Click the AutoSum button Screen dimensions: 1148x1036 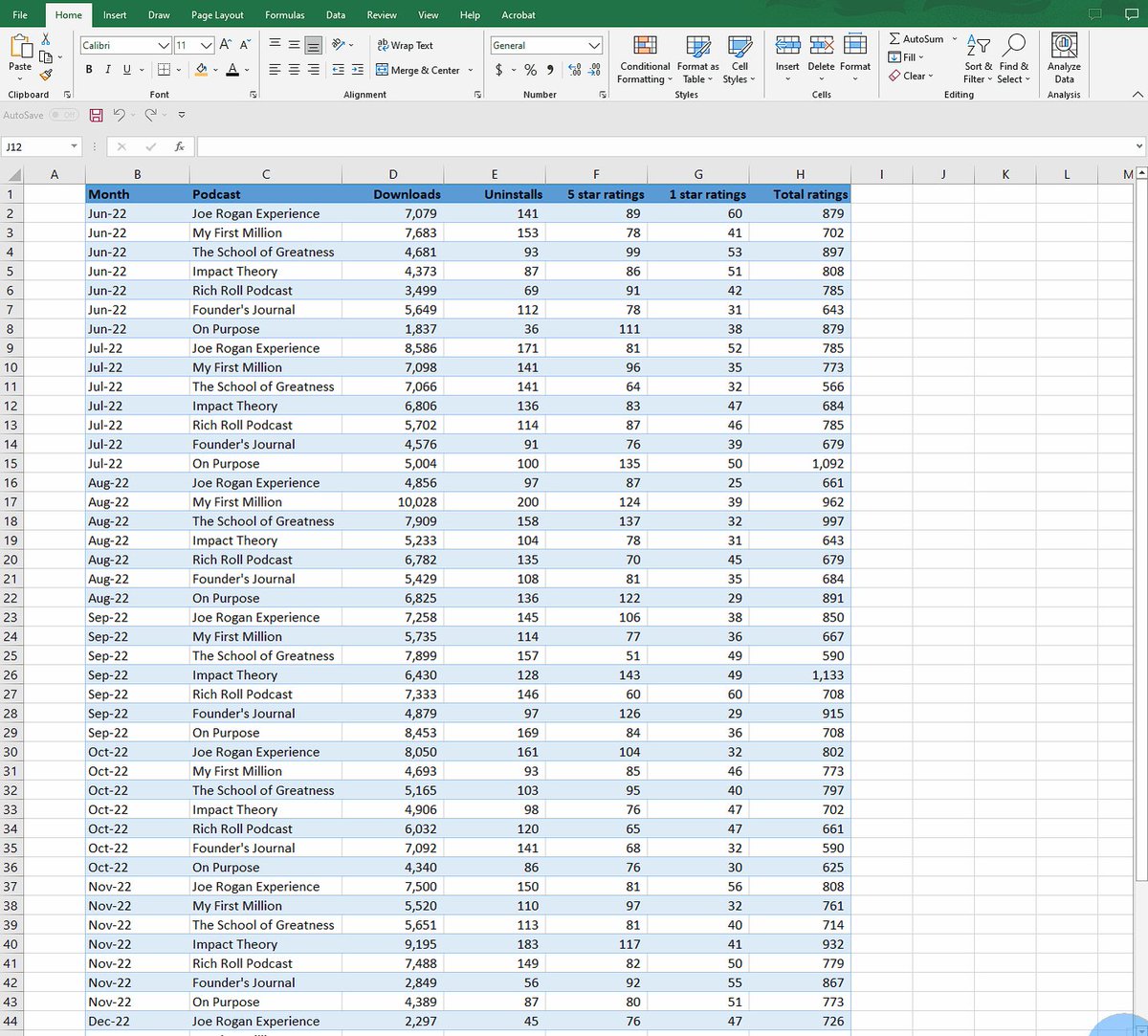916,39
